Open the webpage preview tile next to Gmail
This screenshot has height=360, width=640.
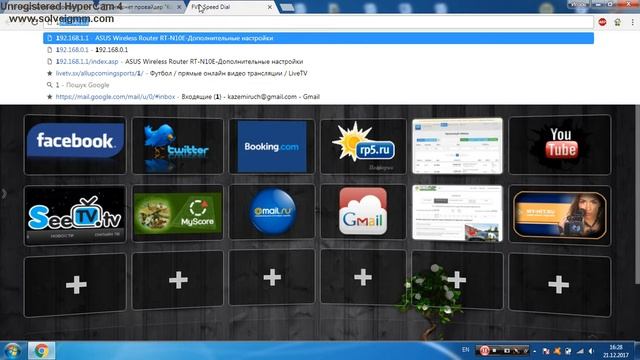tap(457, 213)
